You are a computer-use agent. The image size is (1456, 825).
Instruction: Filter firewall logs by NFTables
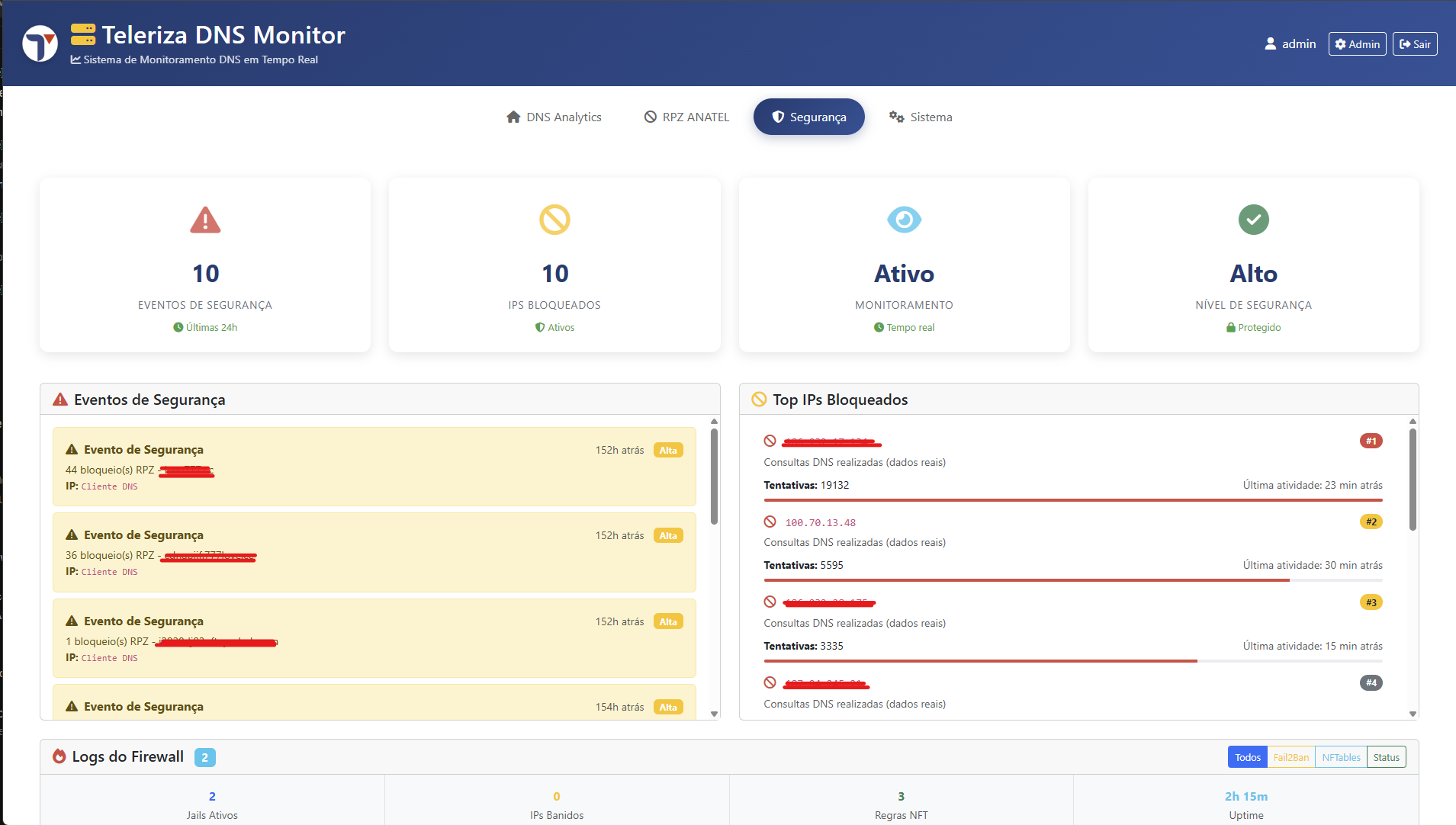1341,757
